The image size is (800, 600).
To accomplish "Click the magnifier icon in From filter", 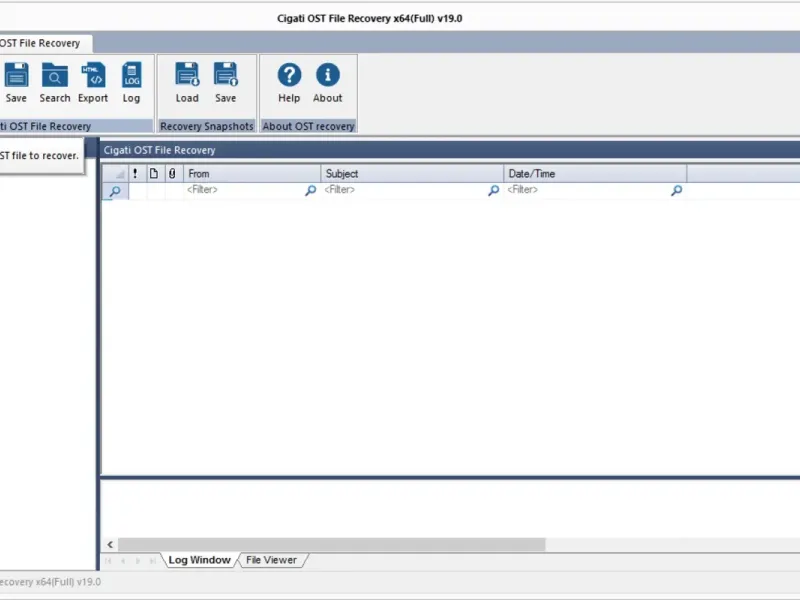I will 310,190.
